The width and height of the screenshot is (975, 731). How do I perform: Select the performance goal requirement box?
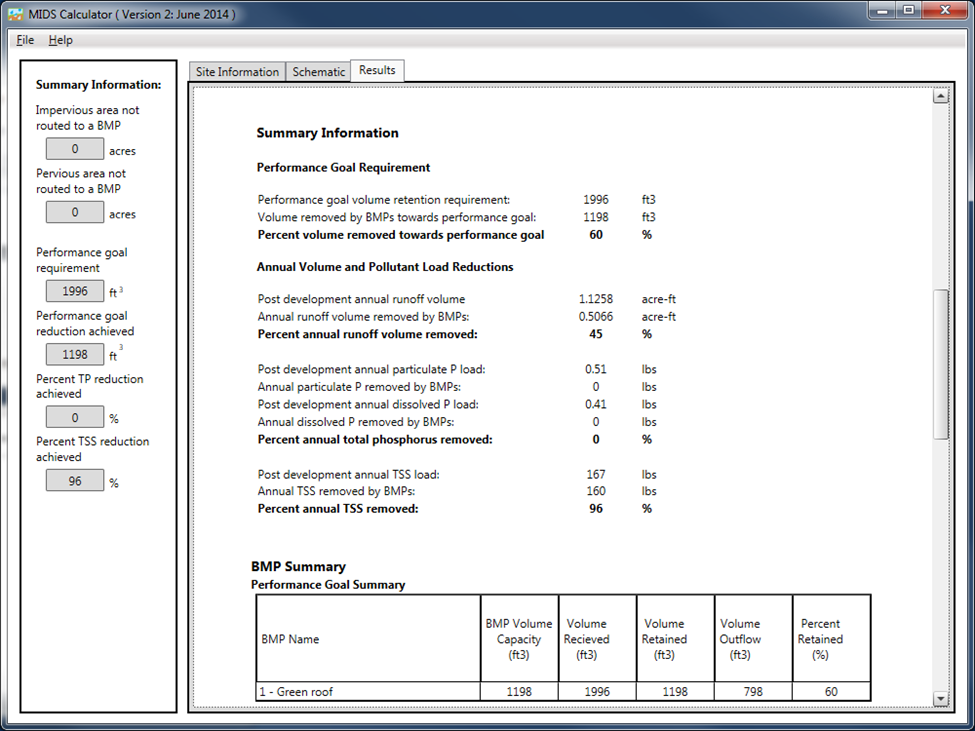[x=75, y=292]
